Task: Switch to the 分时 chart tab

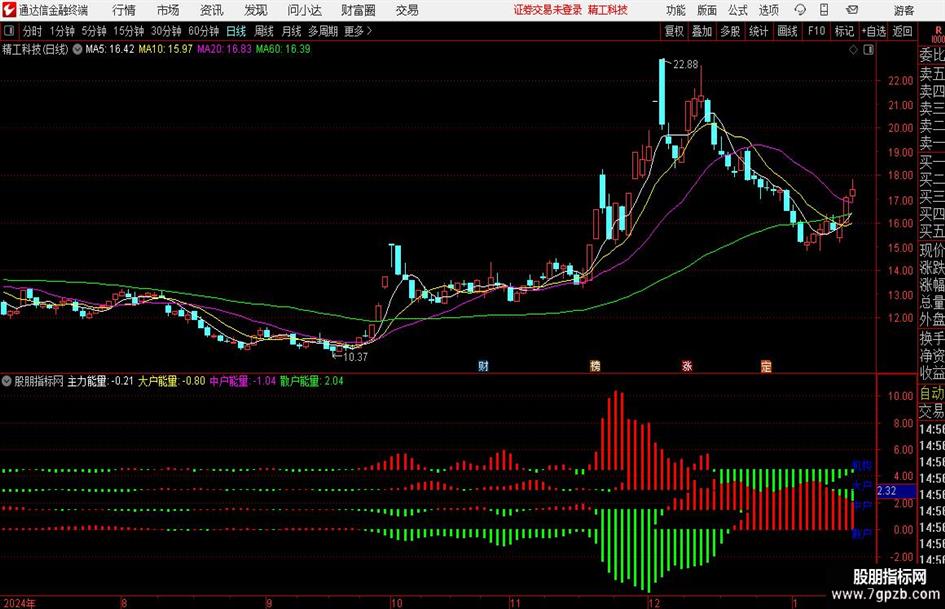Action: coord(33,31)
